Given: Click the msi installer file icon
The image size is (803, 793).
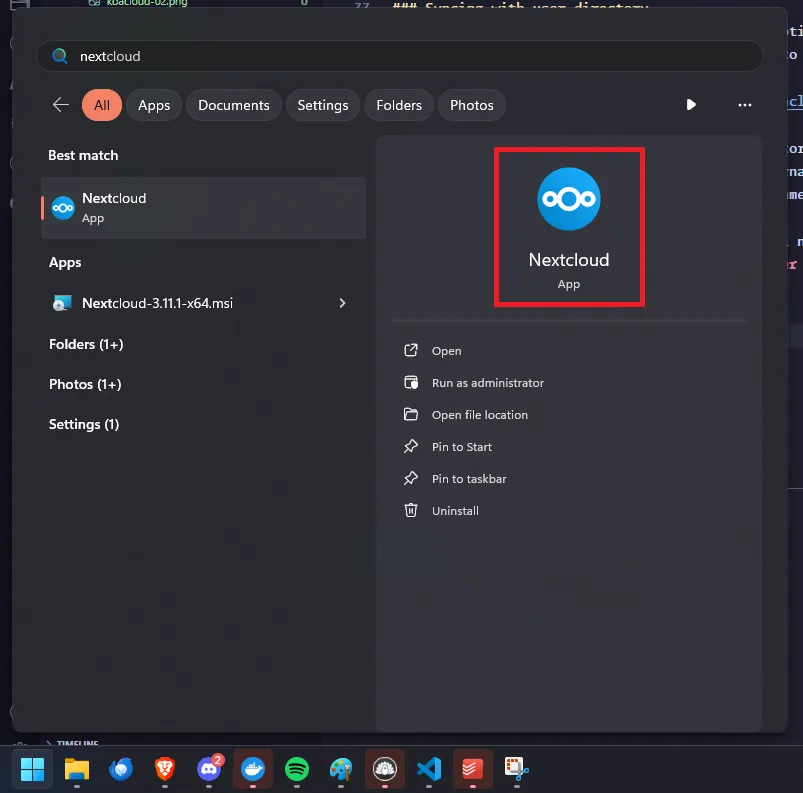Looking at the screenshot, I should 62,303.
